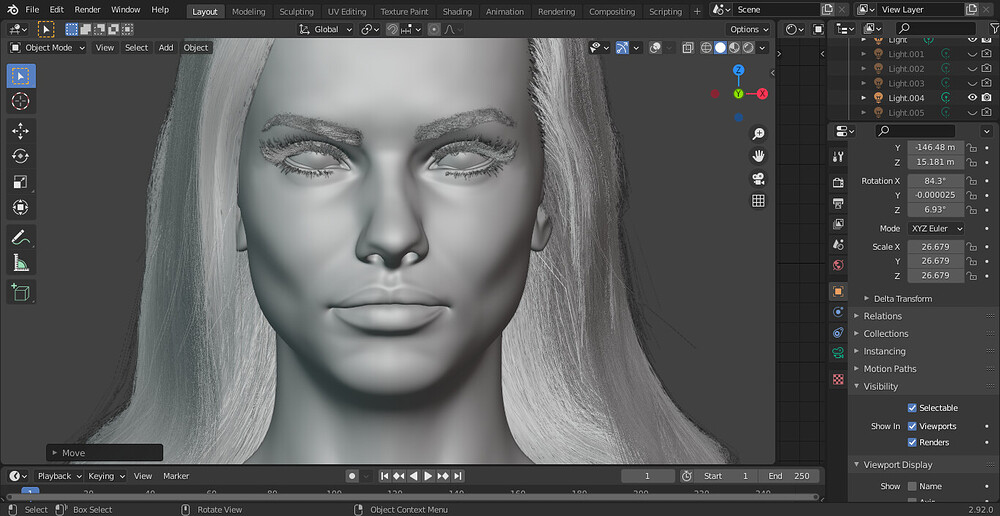Toggle the Selectable checkbox
1000x516 pixels.
912,408
